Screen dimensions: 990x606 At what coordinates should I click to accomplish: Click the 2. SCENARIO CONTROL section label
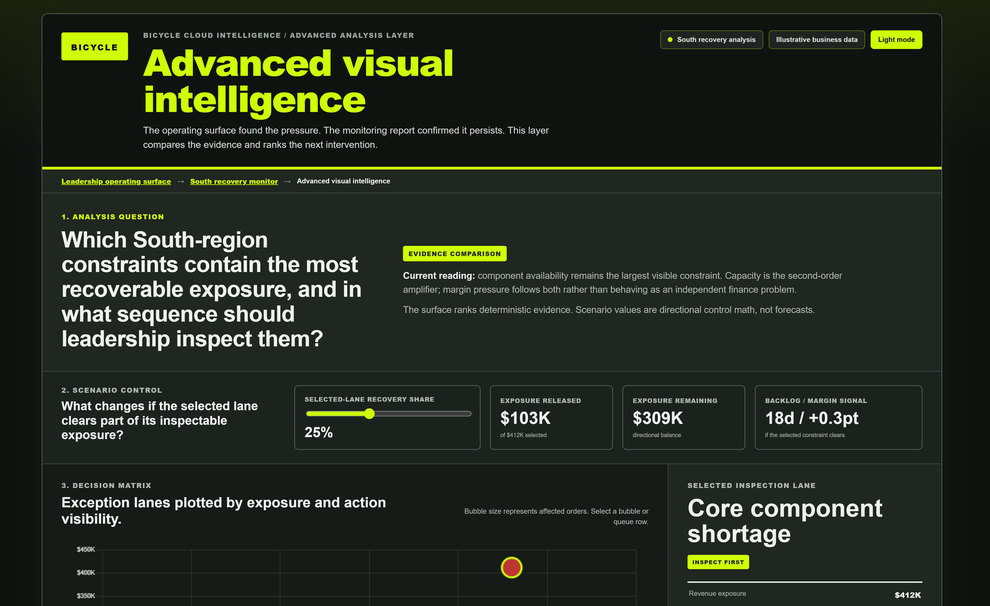pos(112,390)
